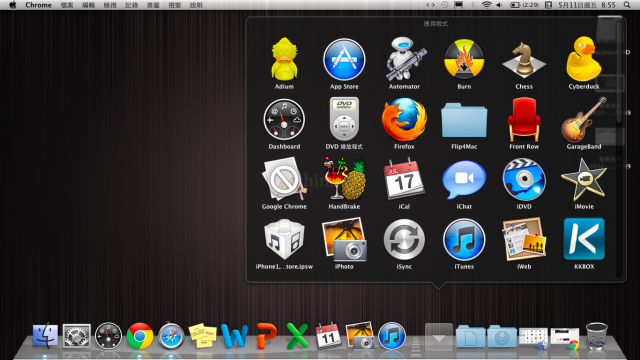Switch to Google Chrome in the Dock
Viewport: 640px width, 360px height.
point(140,336)
